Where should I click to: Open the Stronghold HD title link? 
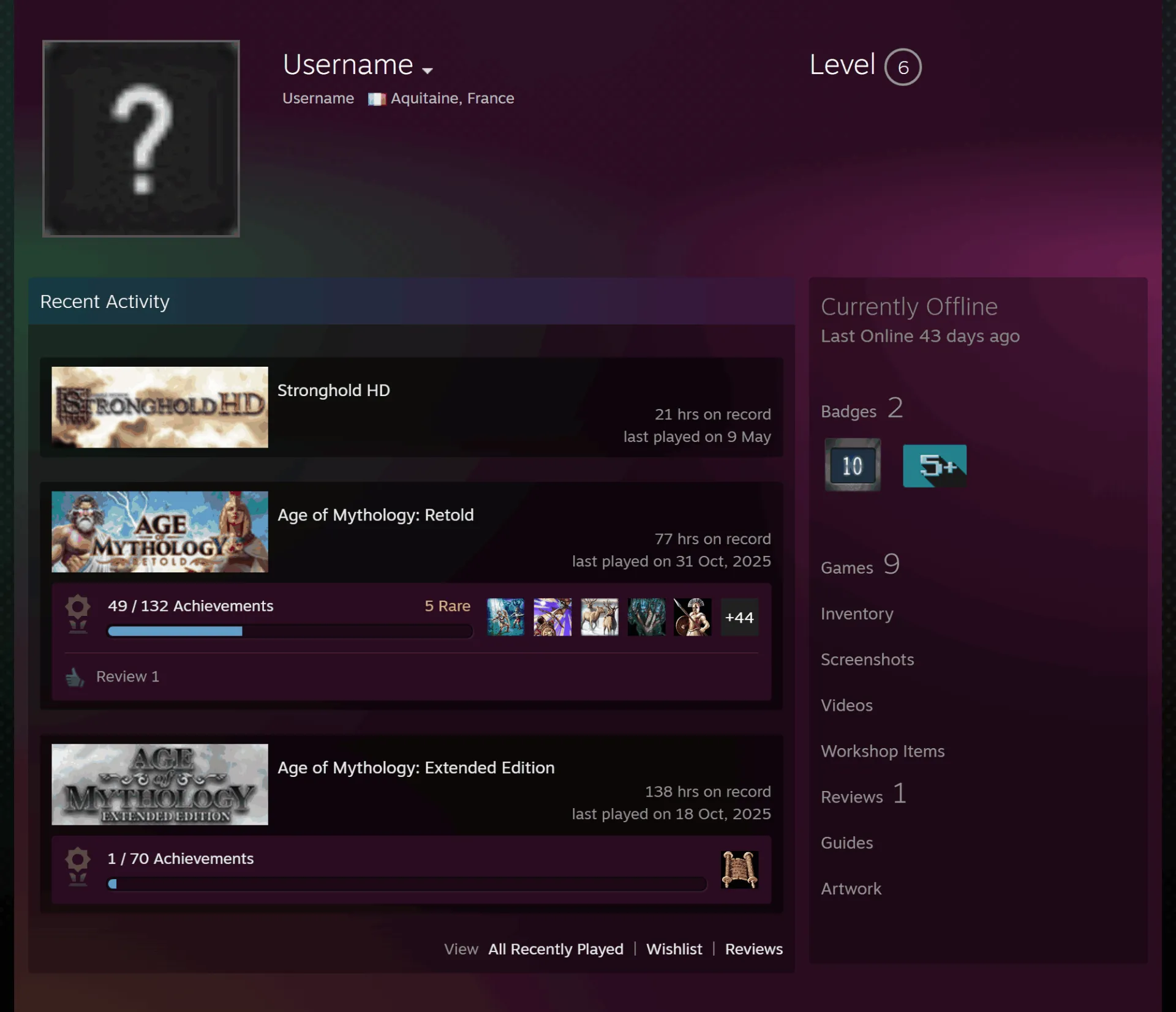pyautogui.click(x=334, y=391)
